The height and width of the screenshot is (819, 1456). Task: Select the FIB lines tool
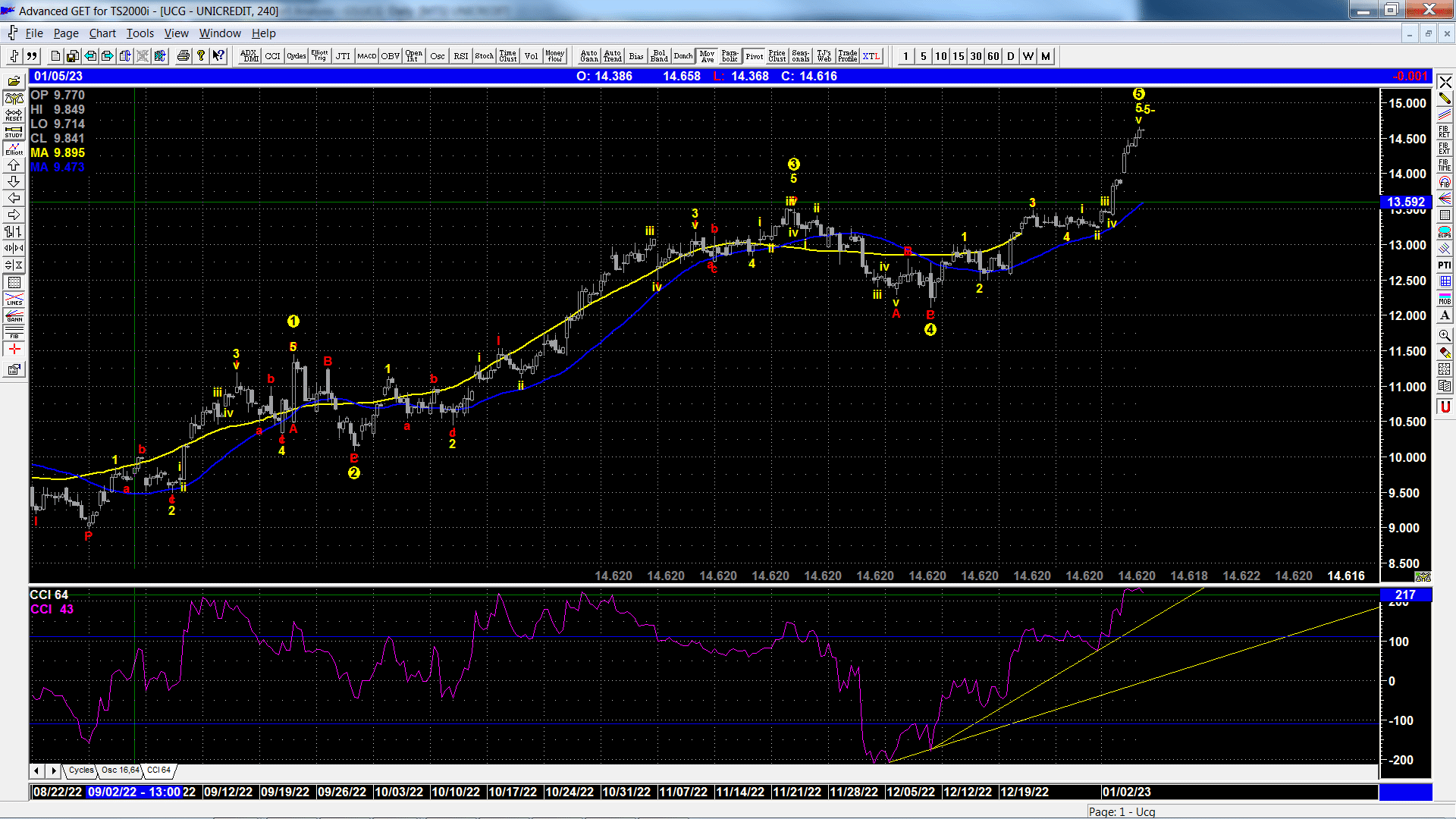tap(14, 332)
